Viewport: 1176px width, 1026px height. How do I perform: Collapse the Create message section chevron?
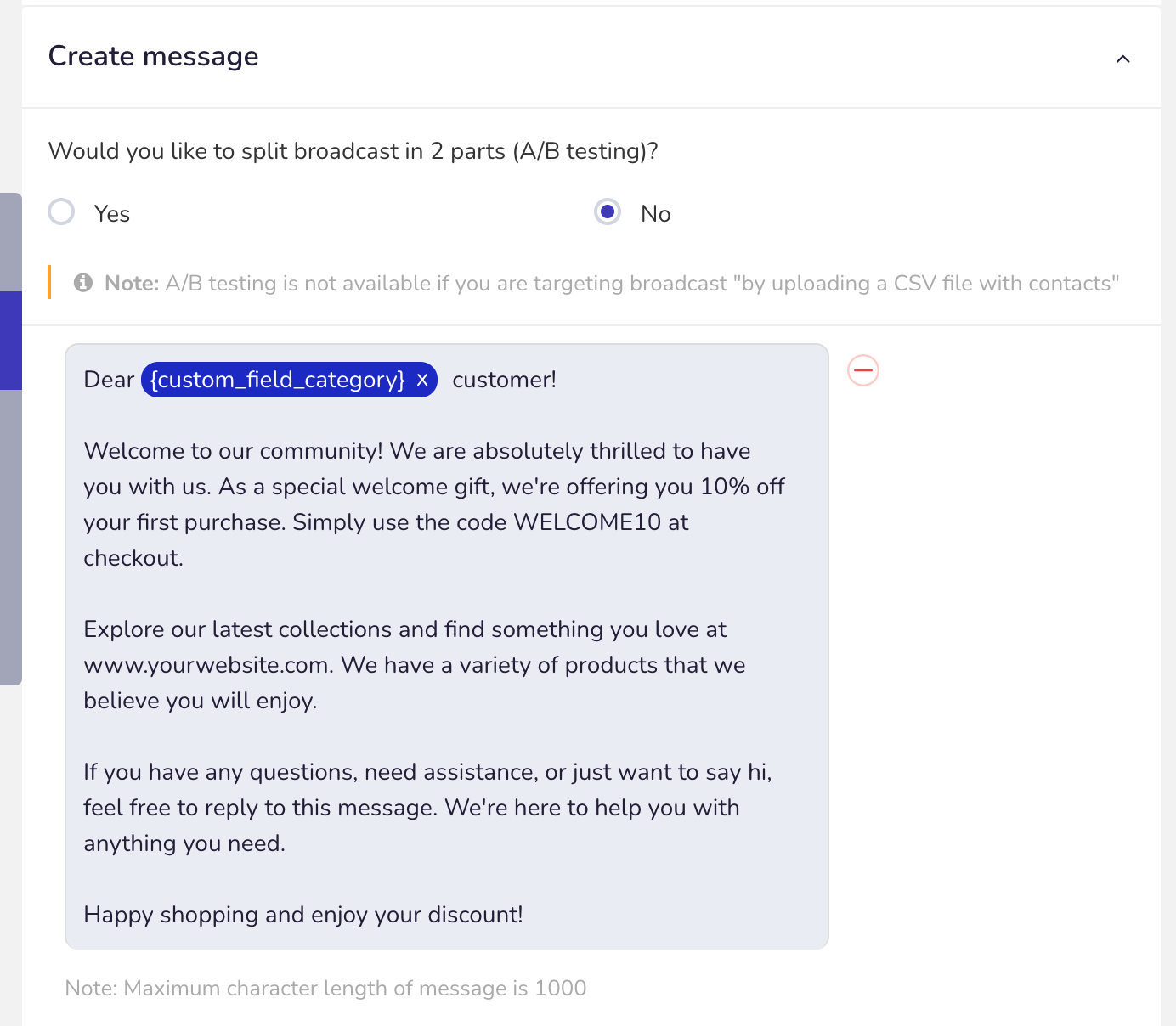pos(1122,59)
